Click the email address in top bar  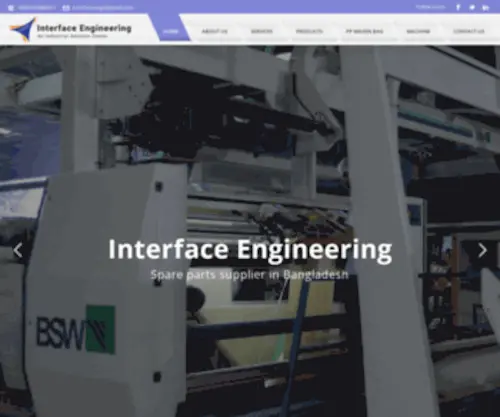coord(103,8)
